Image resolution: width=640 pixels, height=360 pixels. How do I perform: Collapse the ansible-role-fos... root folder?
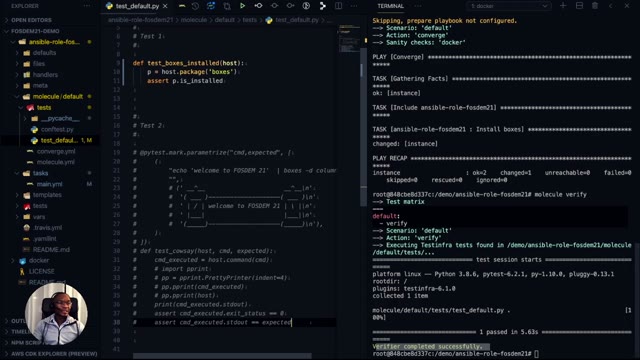[53, 42]
